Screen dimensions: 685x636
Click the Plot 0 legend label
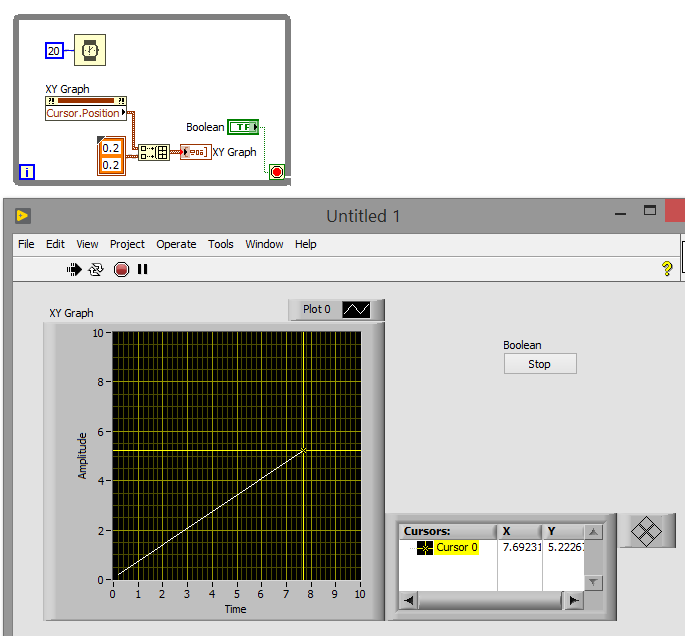click(317, 309)
